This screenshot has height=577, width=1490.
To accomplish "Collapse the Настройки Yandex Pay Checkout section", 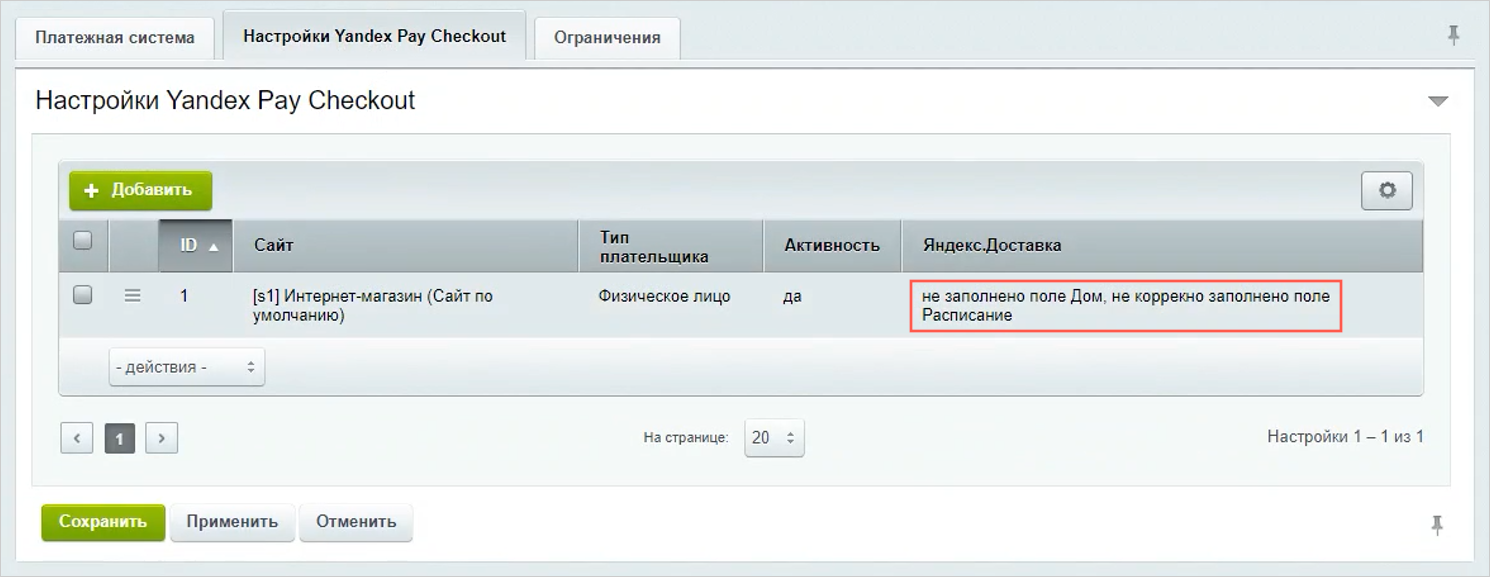I will click(1437, 101).
